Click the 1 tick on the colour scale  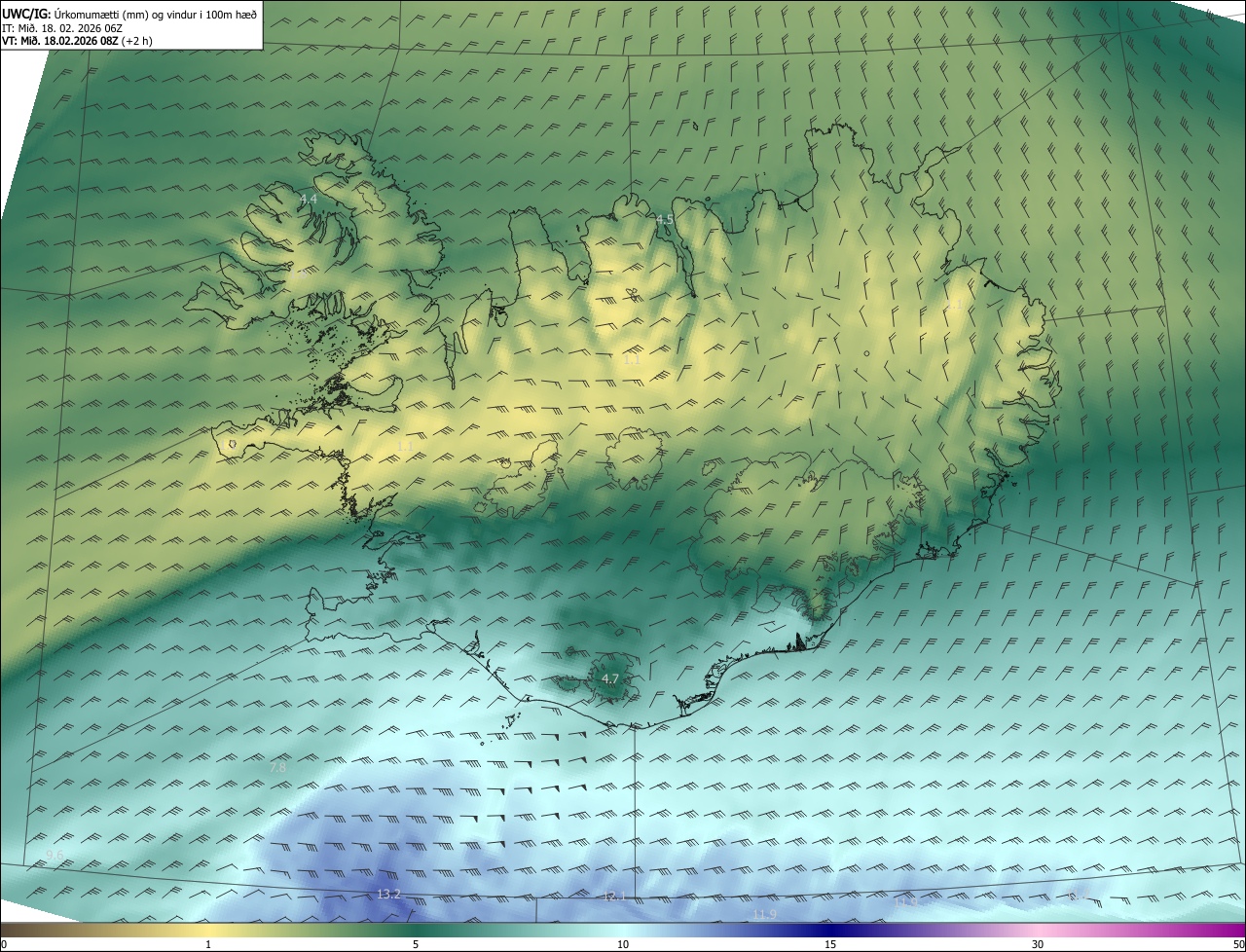[x=208, y=944]
